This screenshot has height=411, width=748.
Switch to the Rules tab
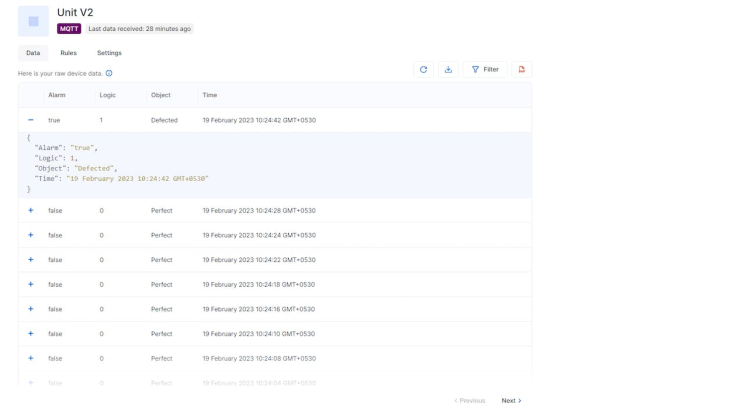click(68, 53)
